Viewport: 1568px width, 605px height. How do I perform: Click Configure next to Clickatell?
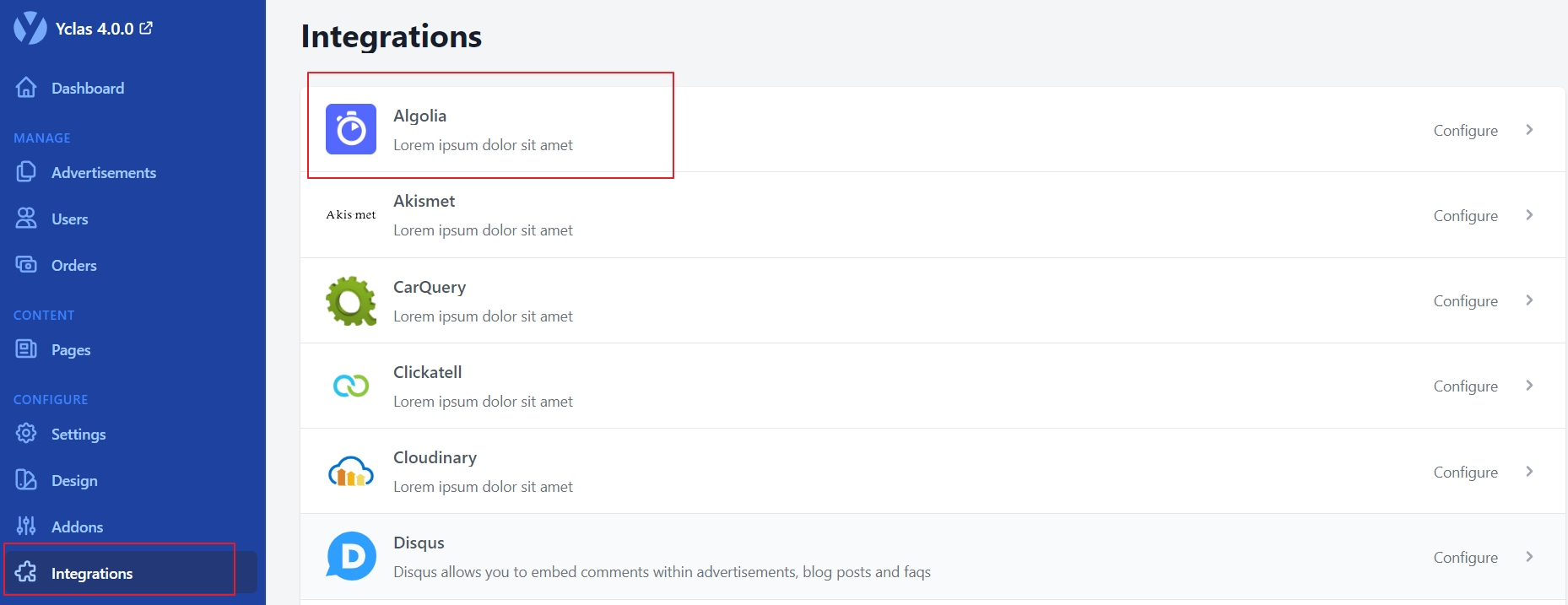pos(1465,386)
